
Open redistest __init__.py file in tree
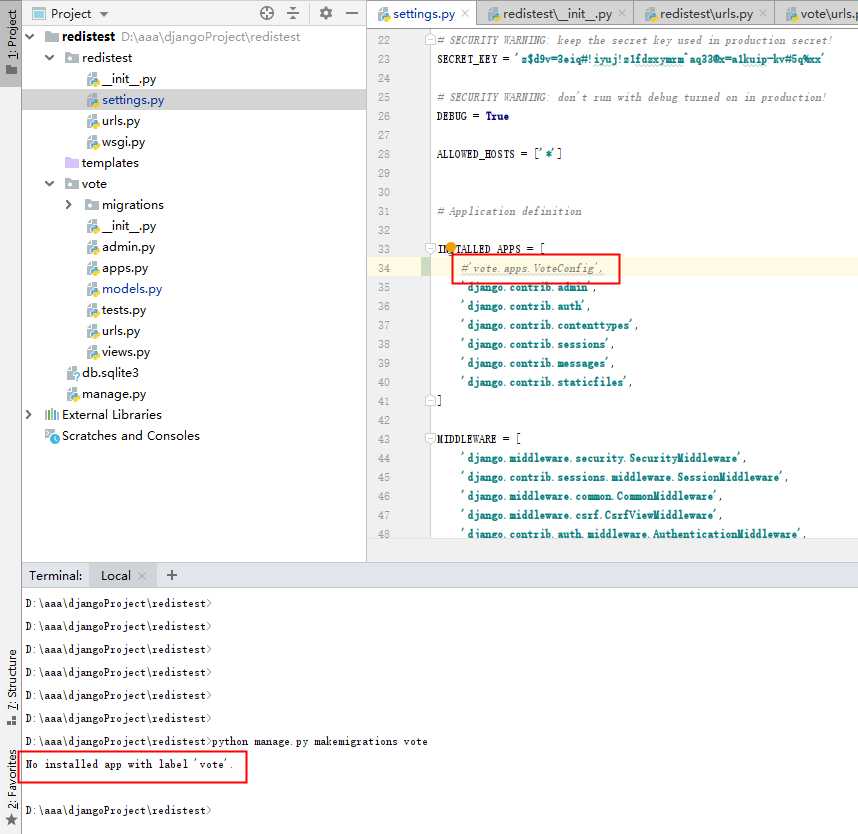pos(129,79)
